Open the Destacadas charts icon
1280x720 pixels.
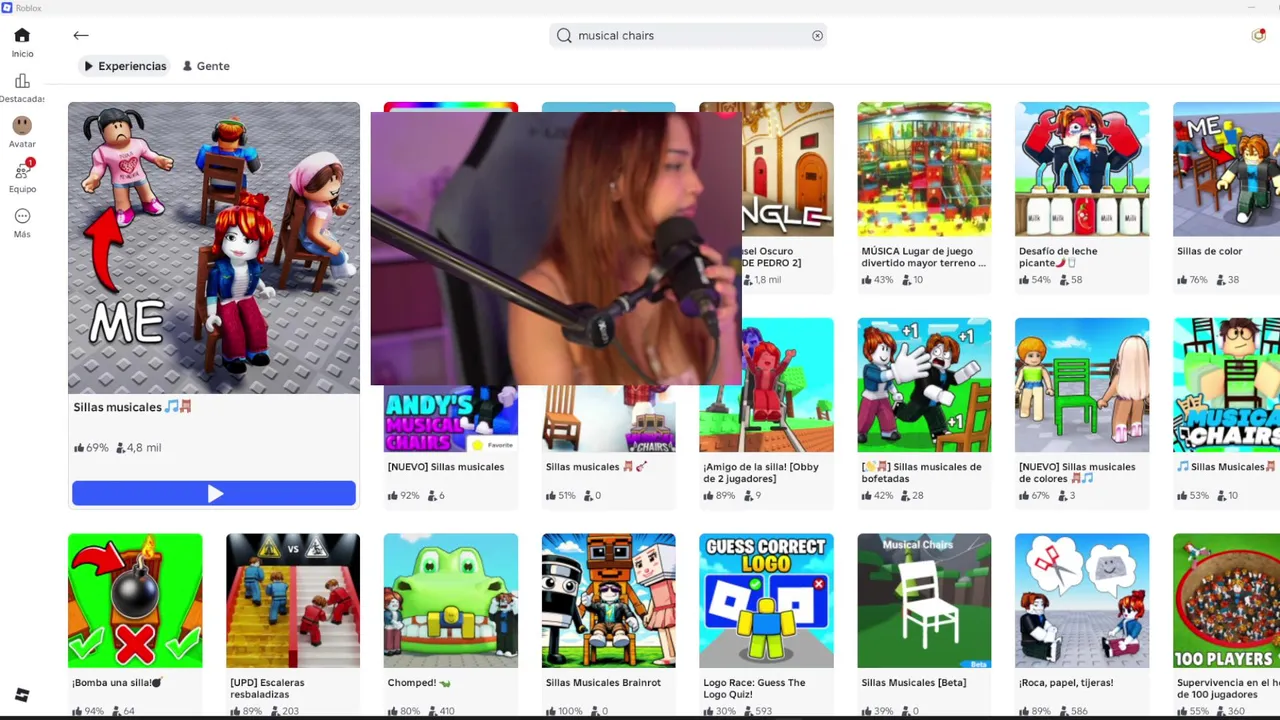22,81
